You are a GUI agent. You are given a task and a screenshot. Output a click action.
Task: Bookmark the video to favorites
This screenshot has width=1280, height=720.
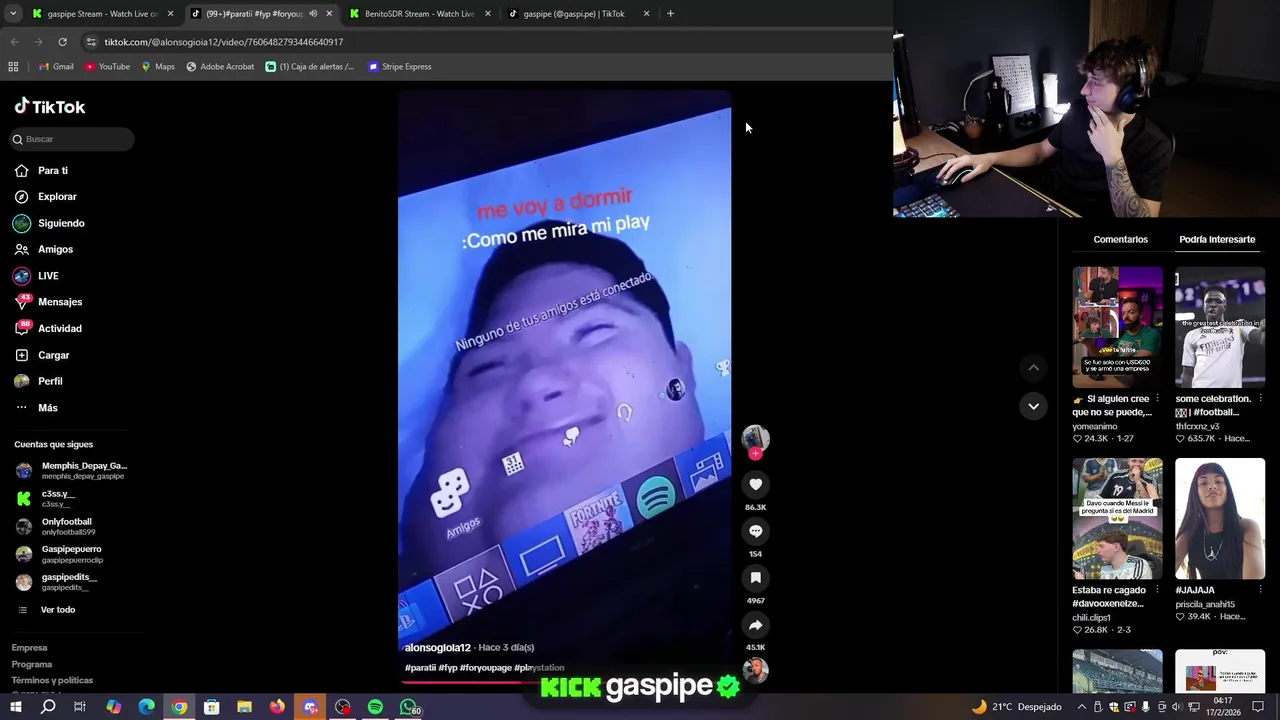[755, 578]
